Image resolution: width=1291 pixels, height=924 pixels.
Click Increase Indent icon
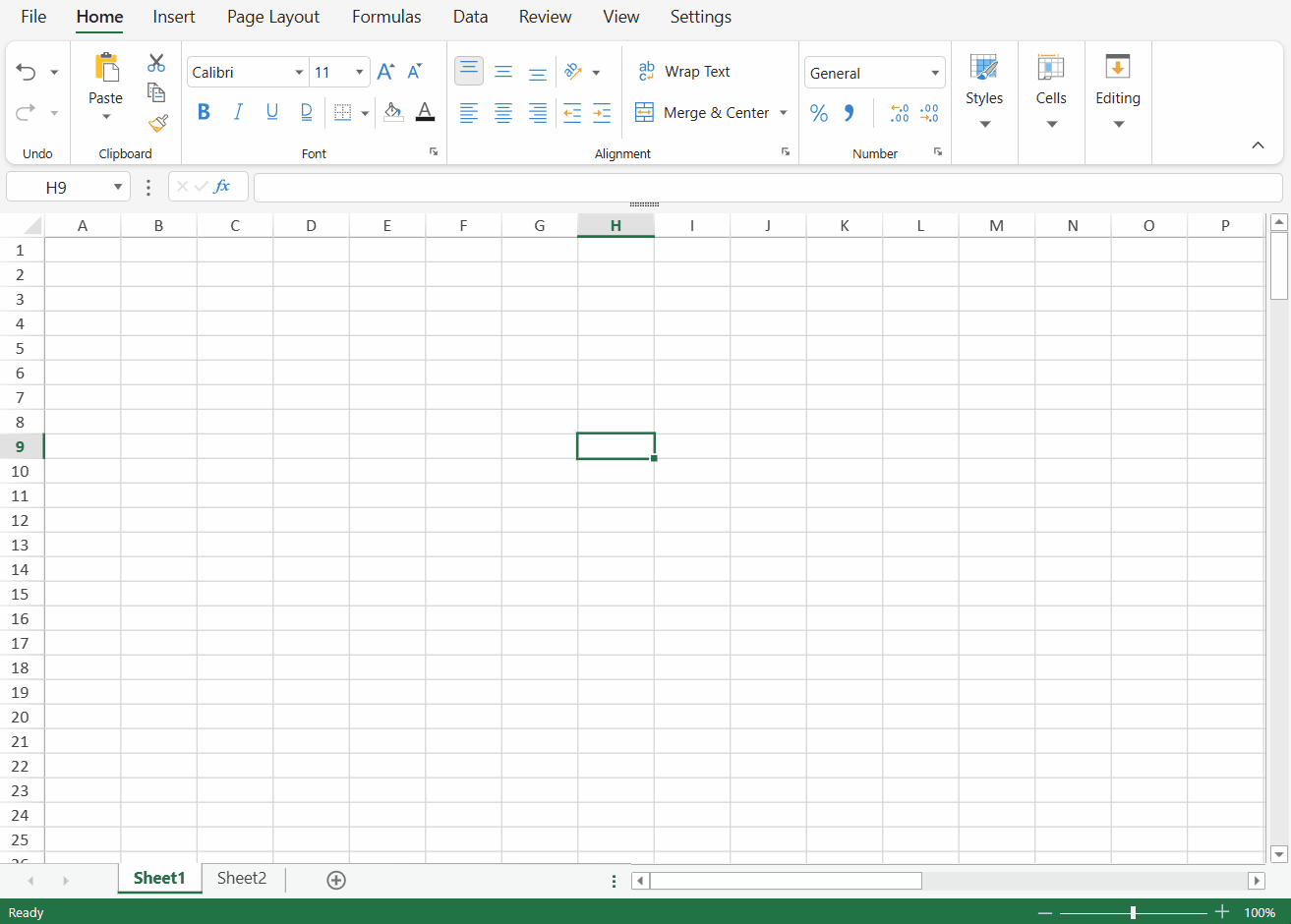(602, 113)
